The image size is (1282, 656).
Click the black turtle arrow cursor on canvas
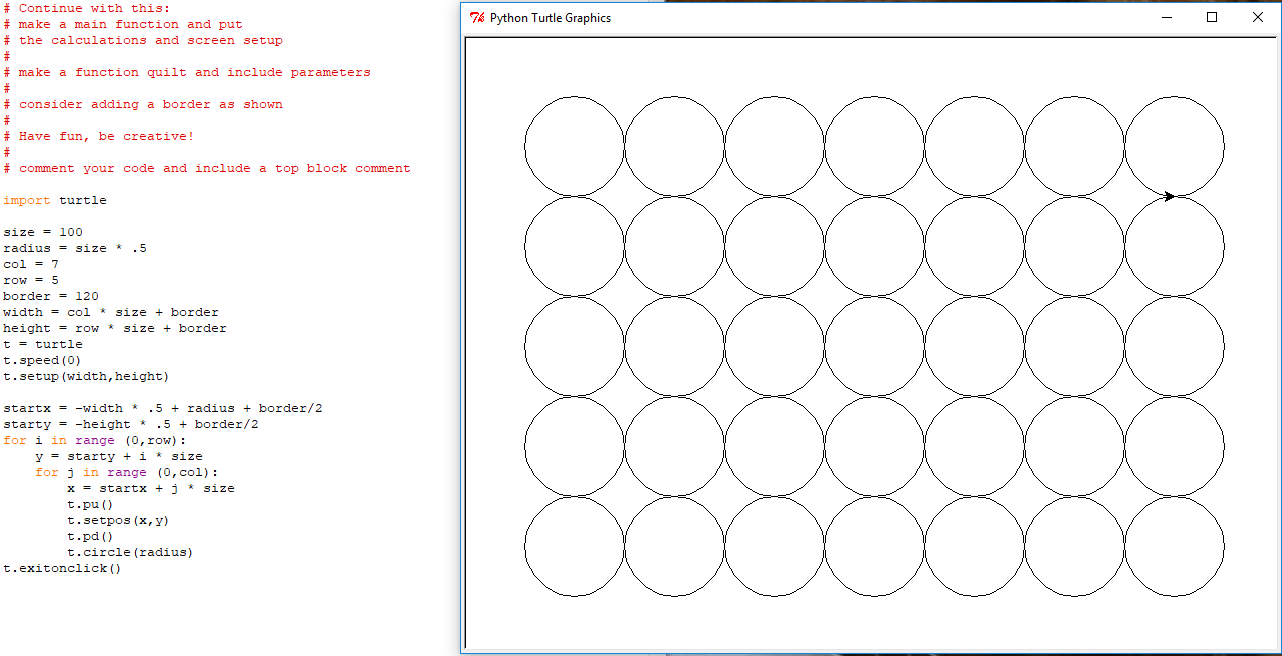point(1169,197)
